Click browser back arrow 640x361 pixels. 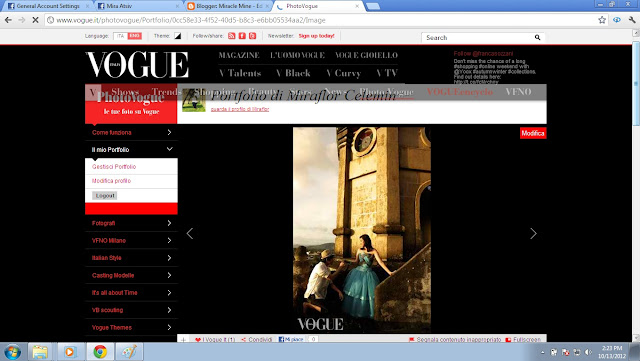pos(9,20)
